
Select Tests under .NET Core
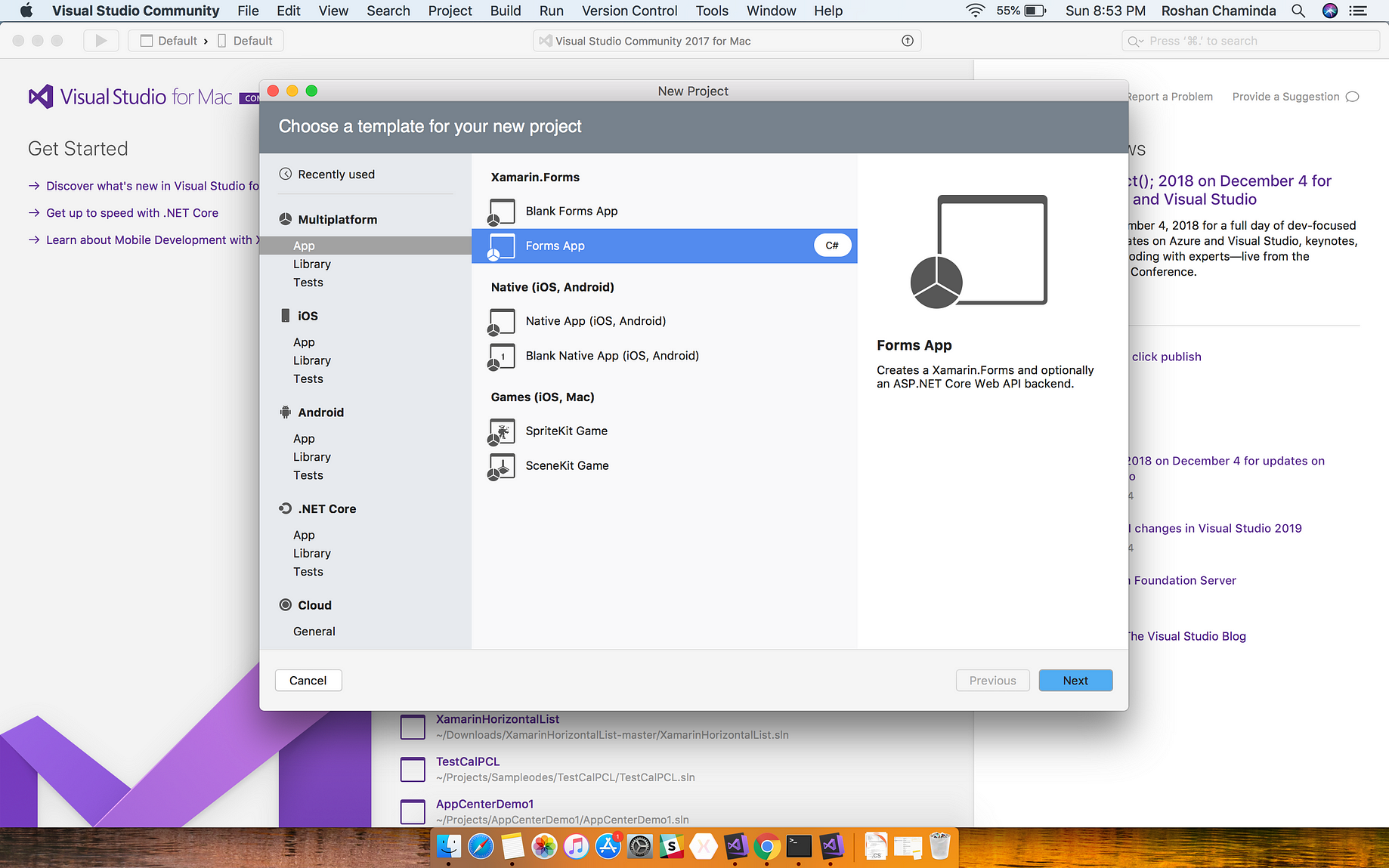coord(308,572)
